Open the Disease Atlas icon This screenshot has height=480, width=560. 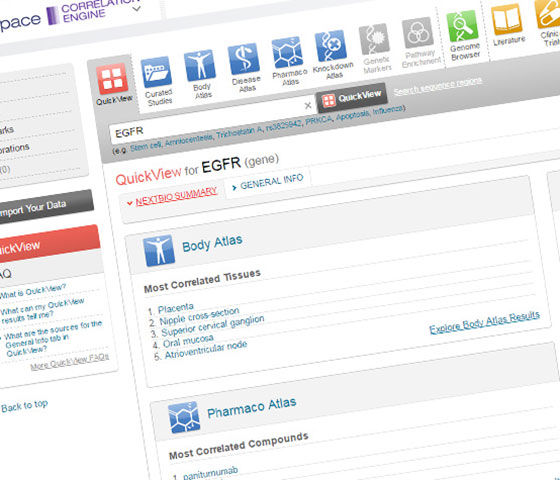coord(244,59)
